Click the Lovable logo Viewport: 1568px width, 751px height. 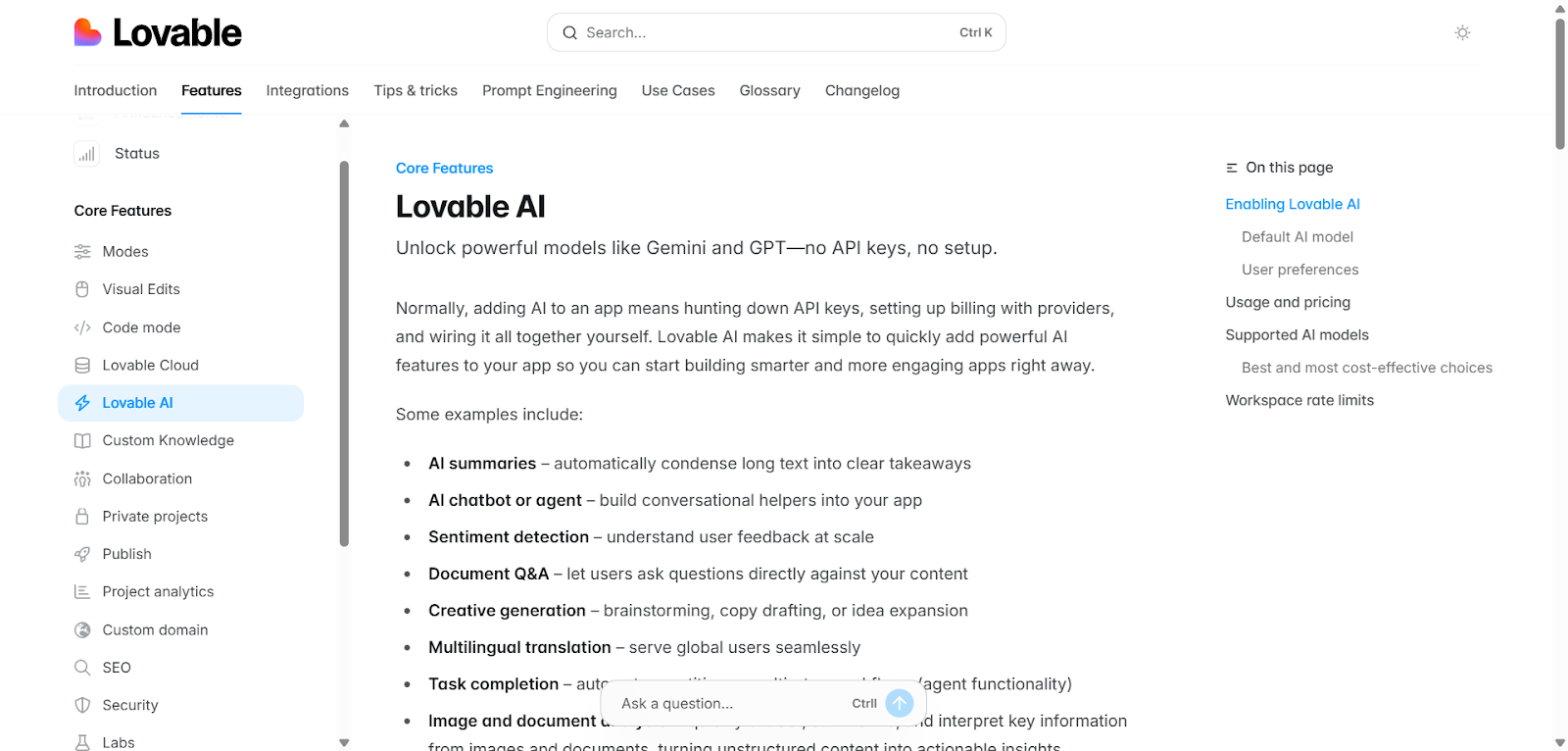click(x=158, y=32)
